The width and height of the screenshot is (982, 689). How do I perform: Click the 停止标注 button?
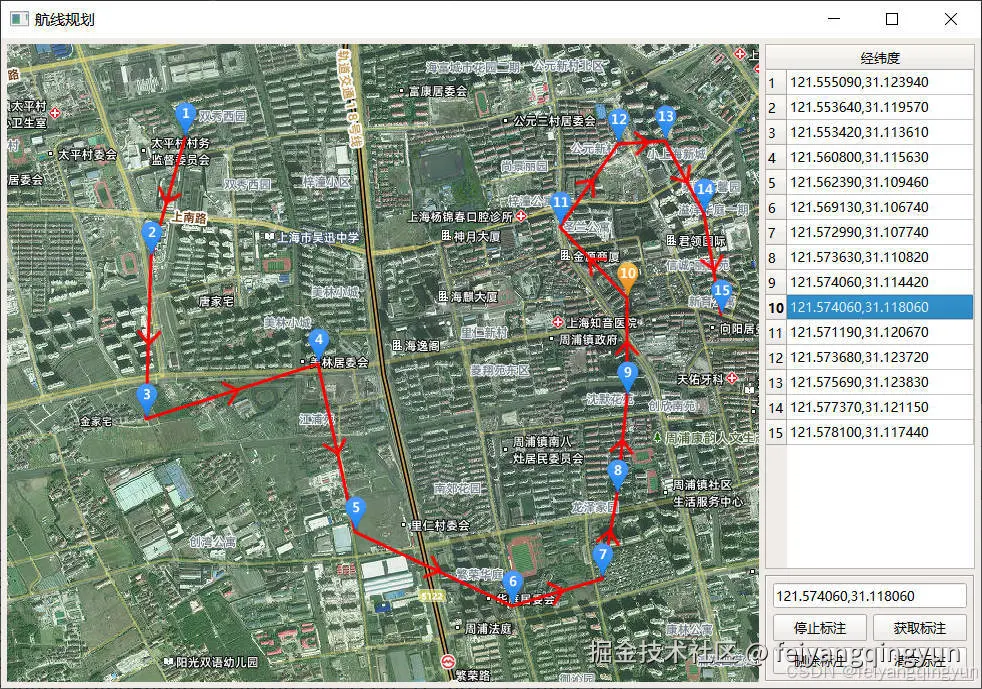(819, 628)
